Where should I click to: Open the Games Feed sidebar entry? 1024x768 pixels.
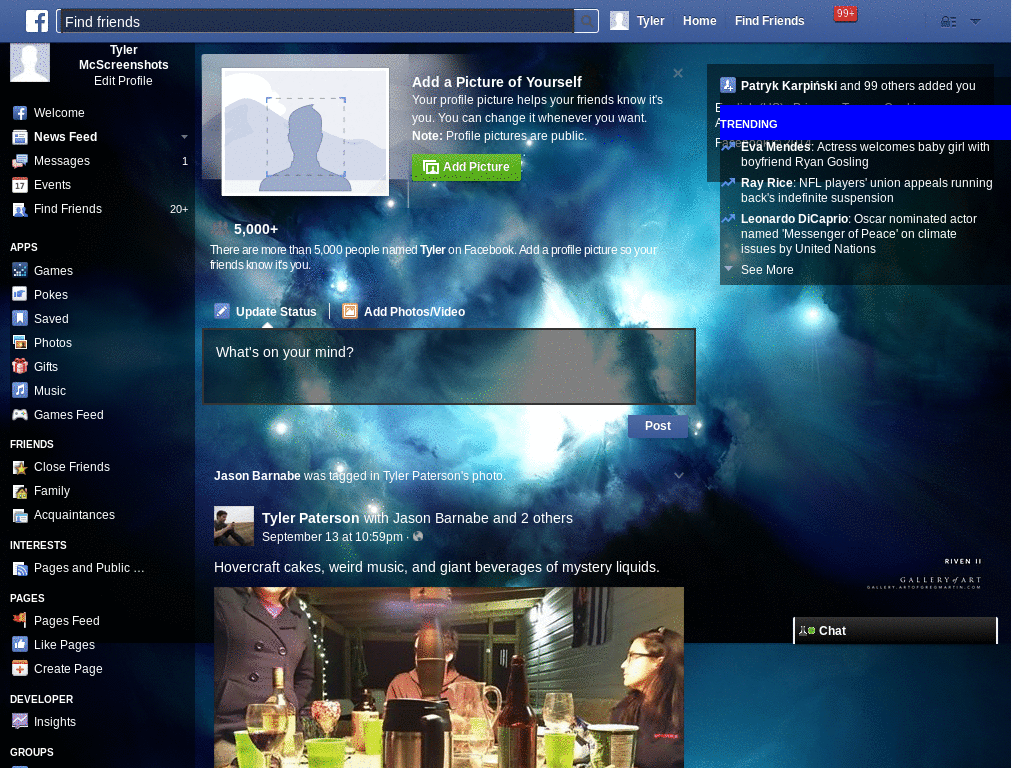[x=68, y=415]
